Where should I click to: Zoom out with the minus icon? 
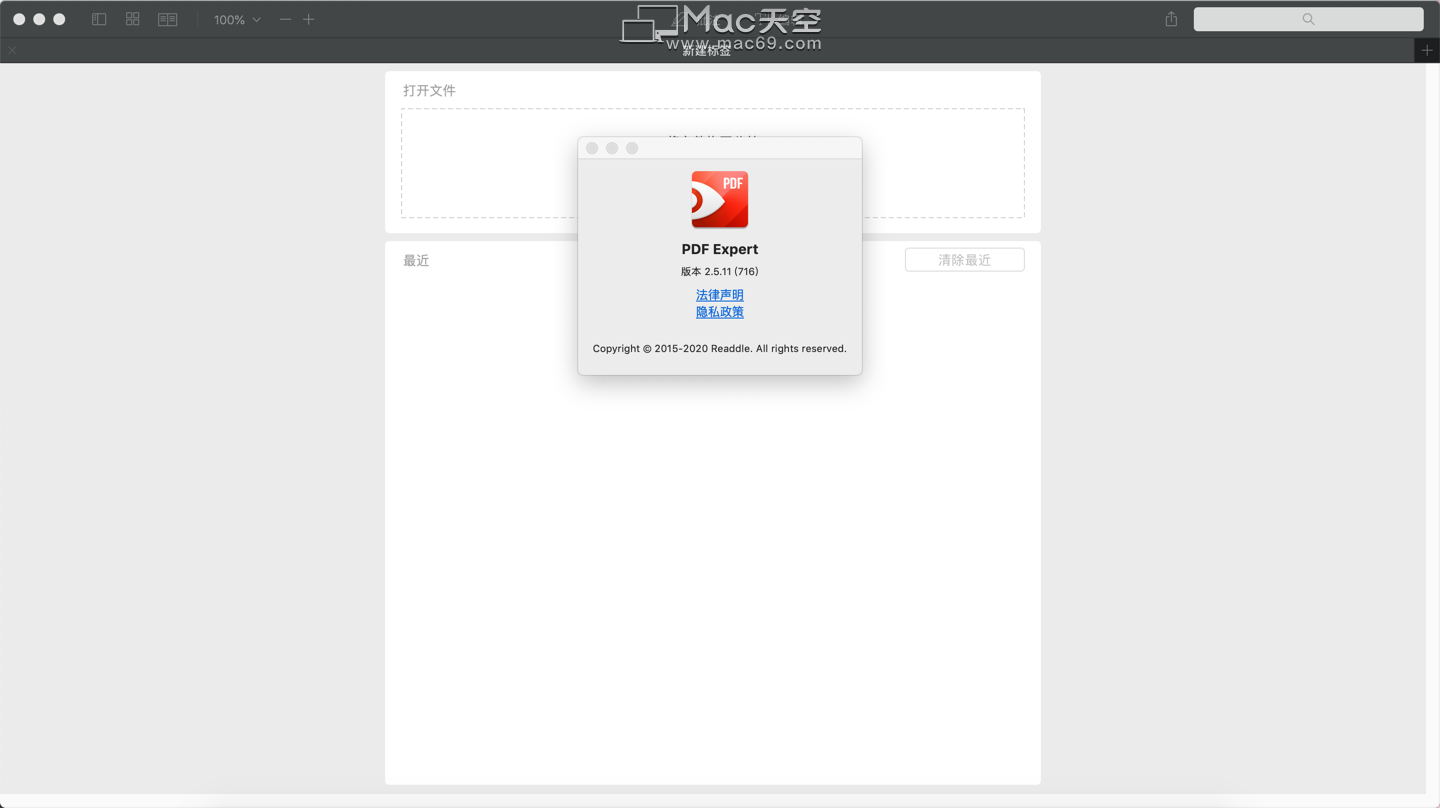(x=285, y=19)
